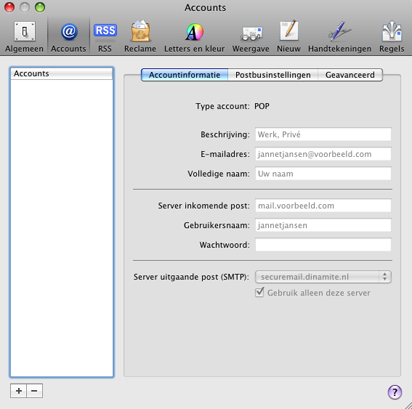This screenshot has width=412, height=409.
Task: Open the Algemeen preferences pane
Action: [24, 37]
